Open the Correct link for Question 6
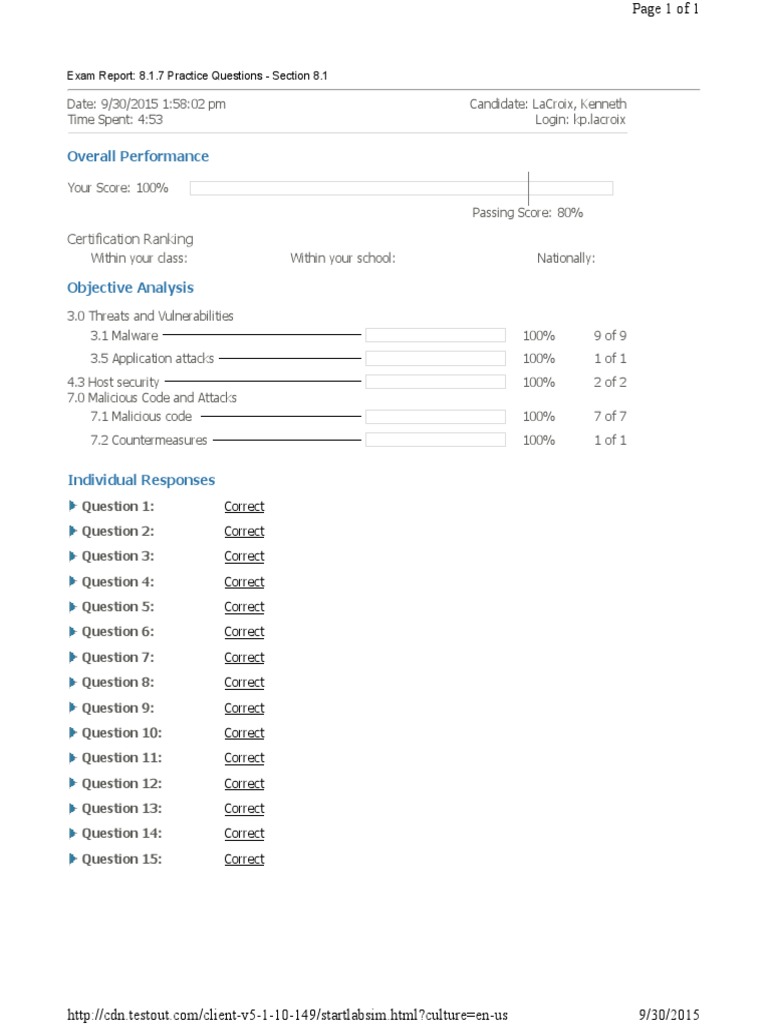 tap(244, 632)
